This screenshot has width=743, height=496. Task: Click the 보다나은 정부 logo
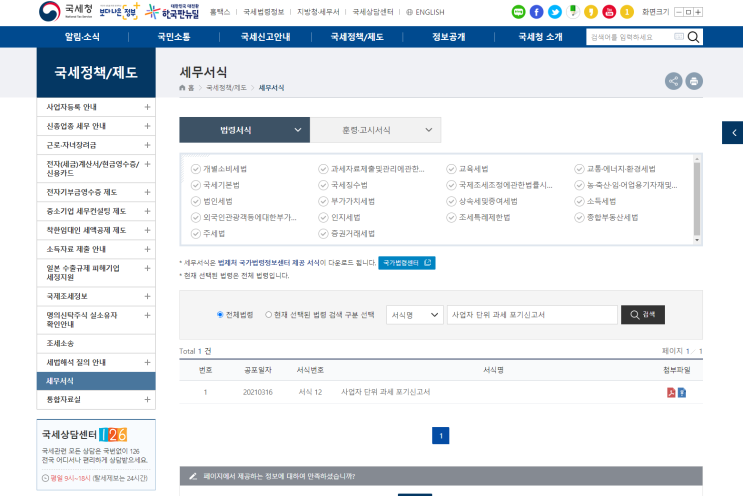[x=119, y=11]
